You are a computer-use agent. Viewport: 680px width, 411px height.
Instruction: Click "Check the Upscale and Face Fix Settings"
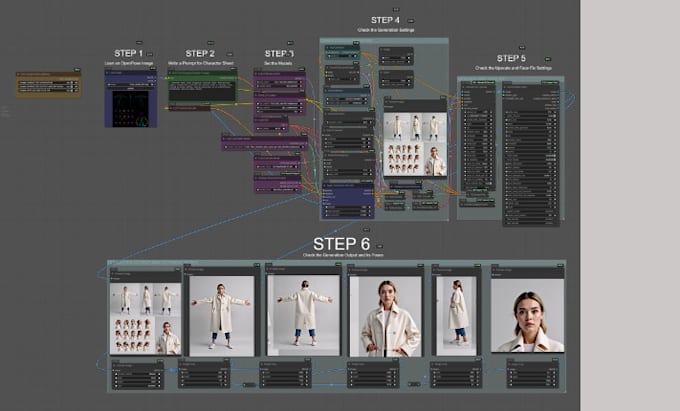pyautogui.click(x=513, y=68)
